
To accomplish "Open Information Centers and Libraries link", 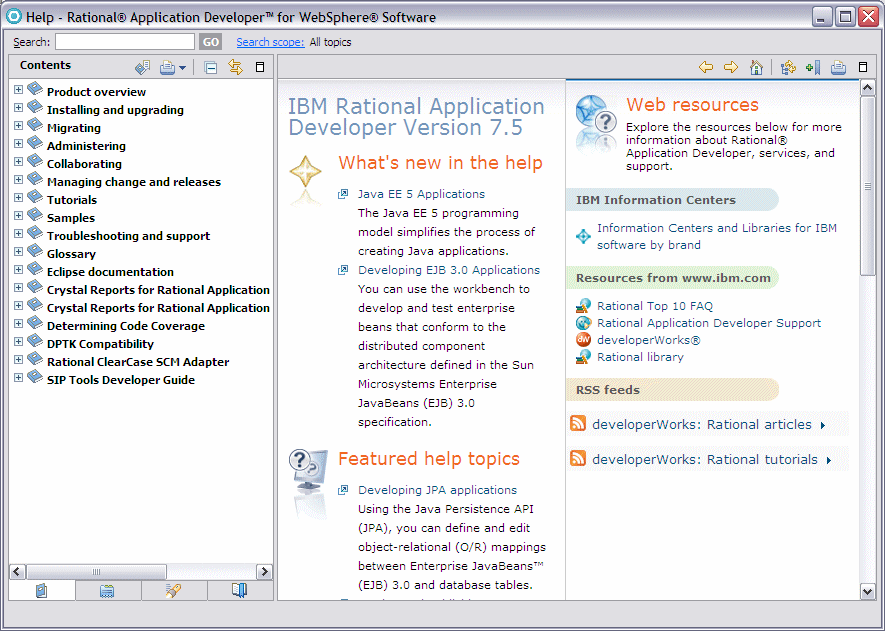I will pos(717,236).
